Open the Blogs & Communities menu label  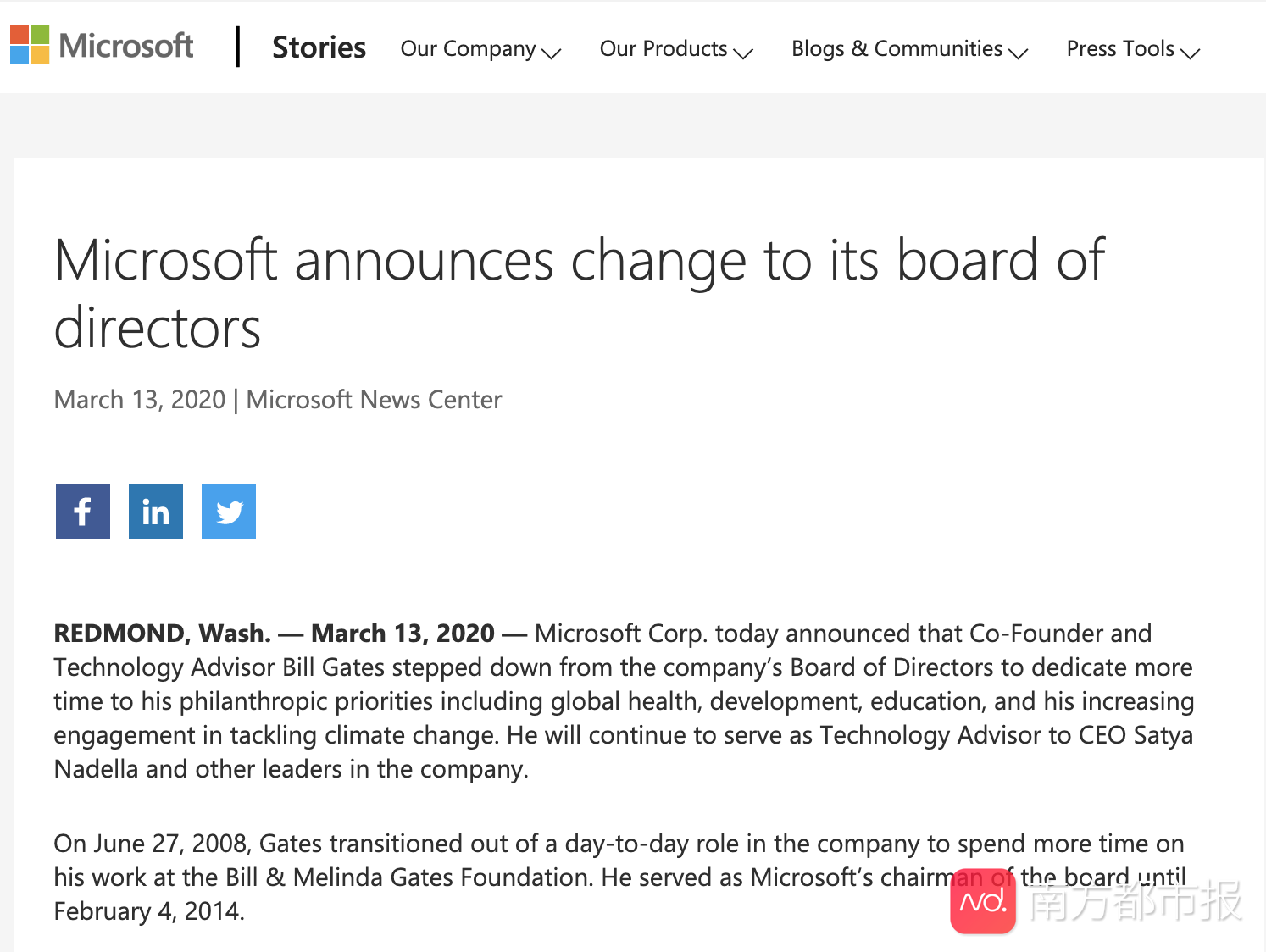(897, 49)
